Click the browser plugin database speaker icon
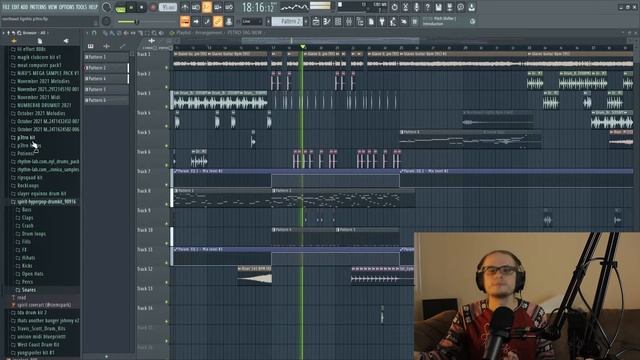The image size is (640, 360). click(x=66, y=41)
